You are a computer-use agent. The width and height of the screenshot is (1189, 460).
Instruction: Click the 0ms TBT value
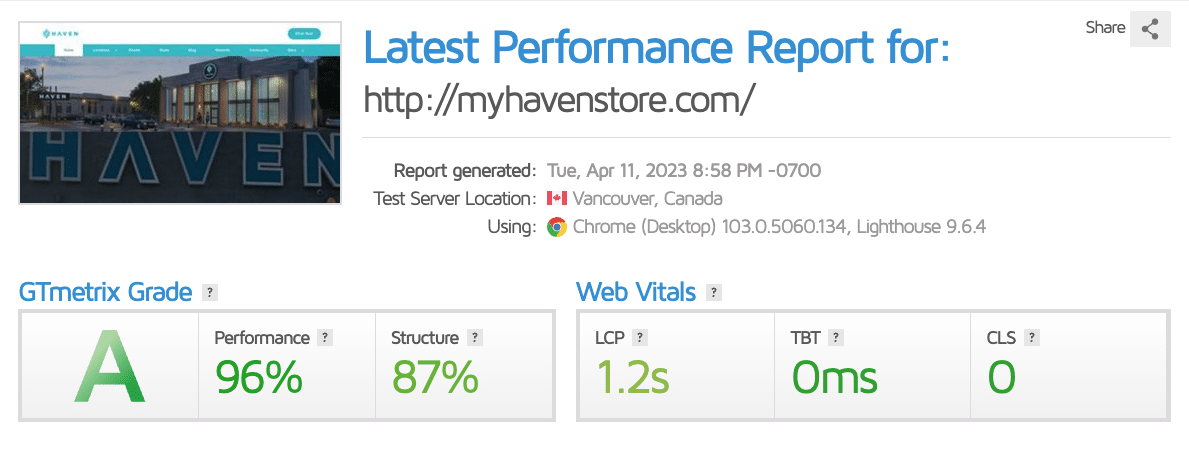pyautogui.click(x=834, y=377)
